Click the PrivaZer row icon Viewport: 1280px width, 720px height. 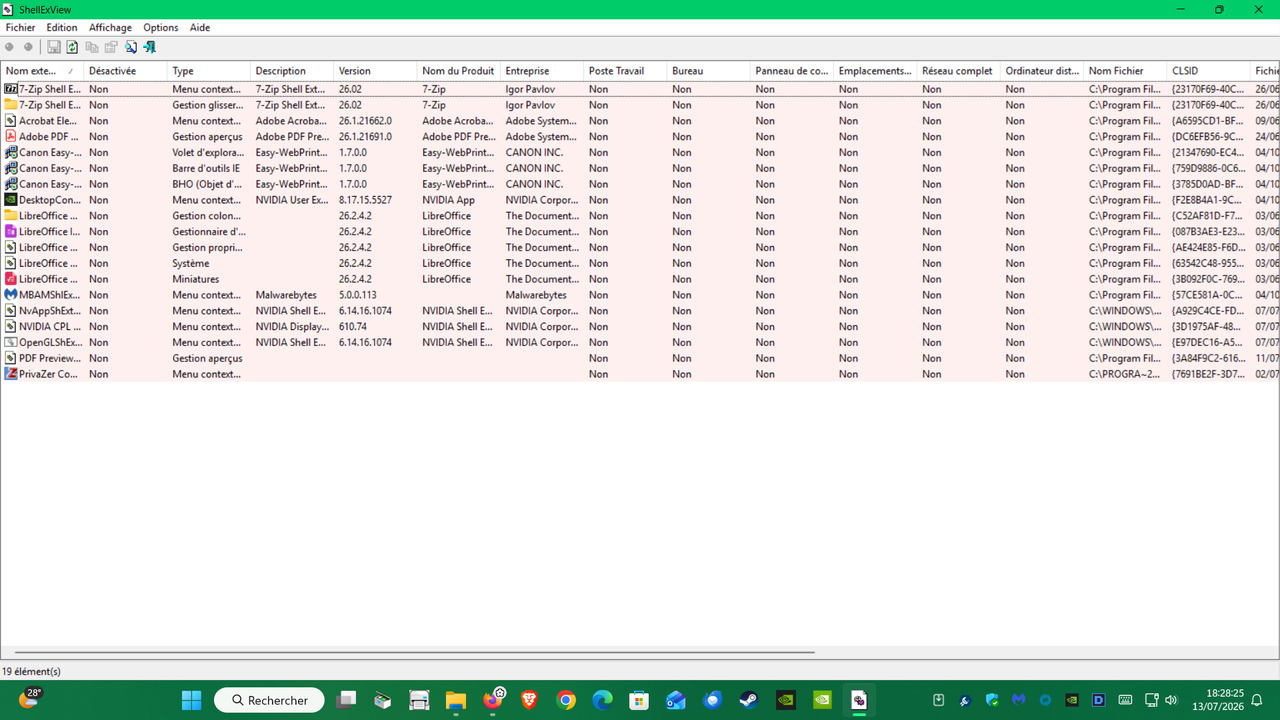tap(11, 374)
